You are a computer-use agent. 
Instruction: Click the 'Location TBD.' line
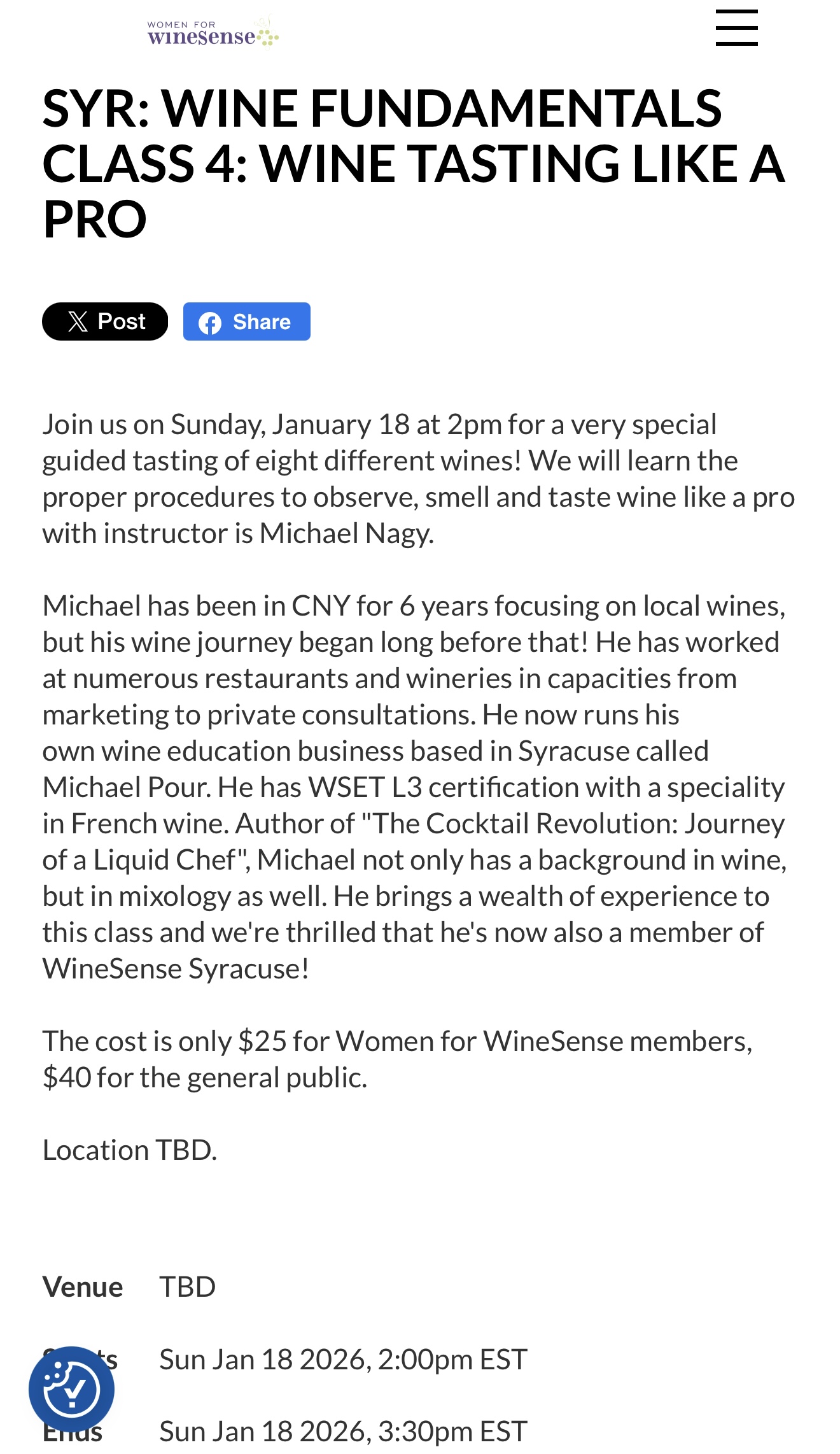coord(130,1150)
